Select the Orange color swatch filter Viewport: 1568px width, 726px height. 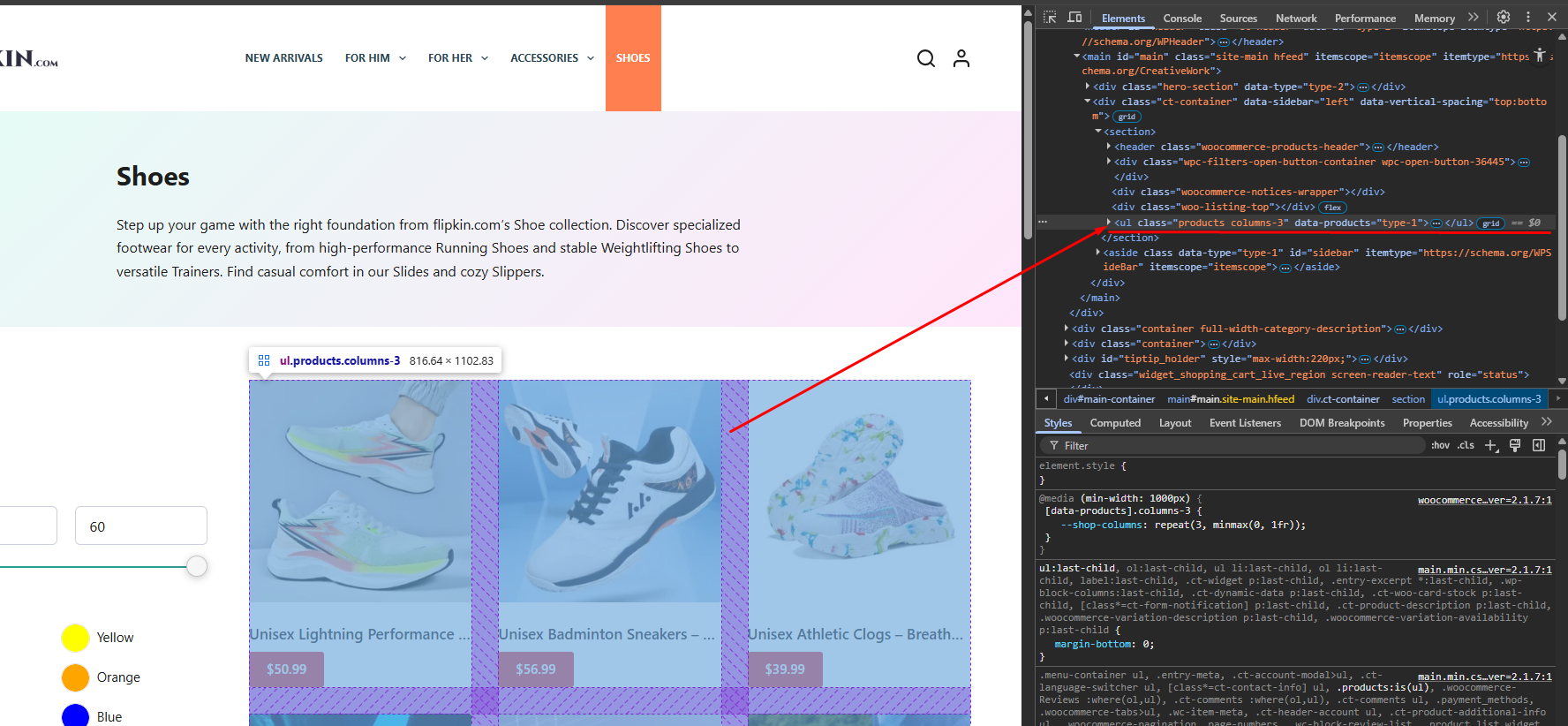(x=76, y=677)
